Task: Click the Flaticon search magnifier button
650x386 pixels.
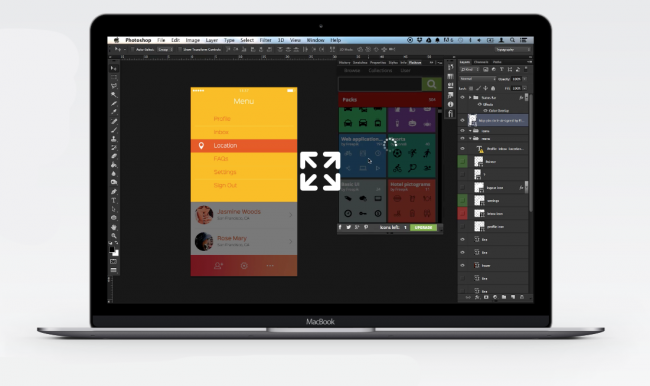Action: [432, 84]
